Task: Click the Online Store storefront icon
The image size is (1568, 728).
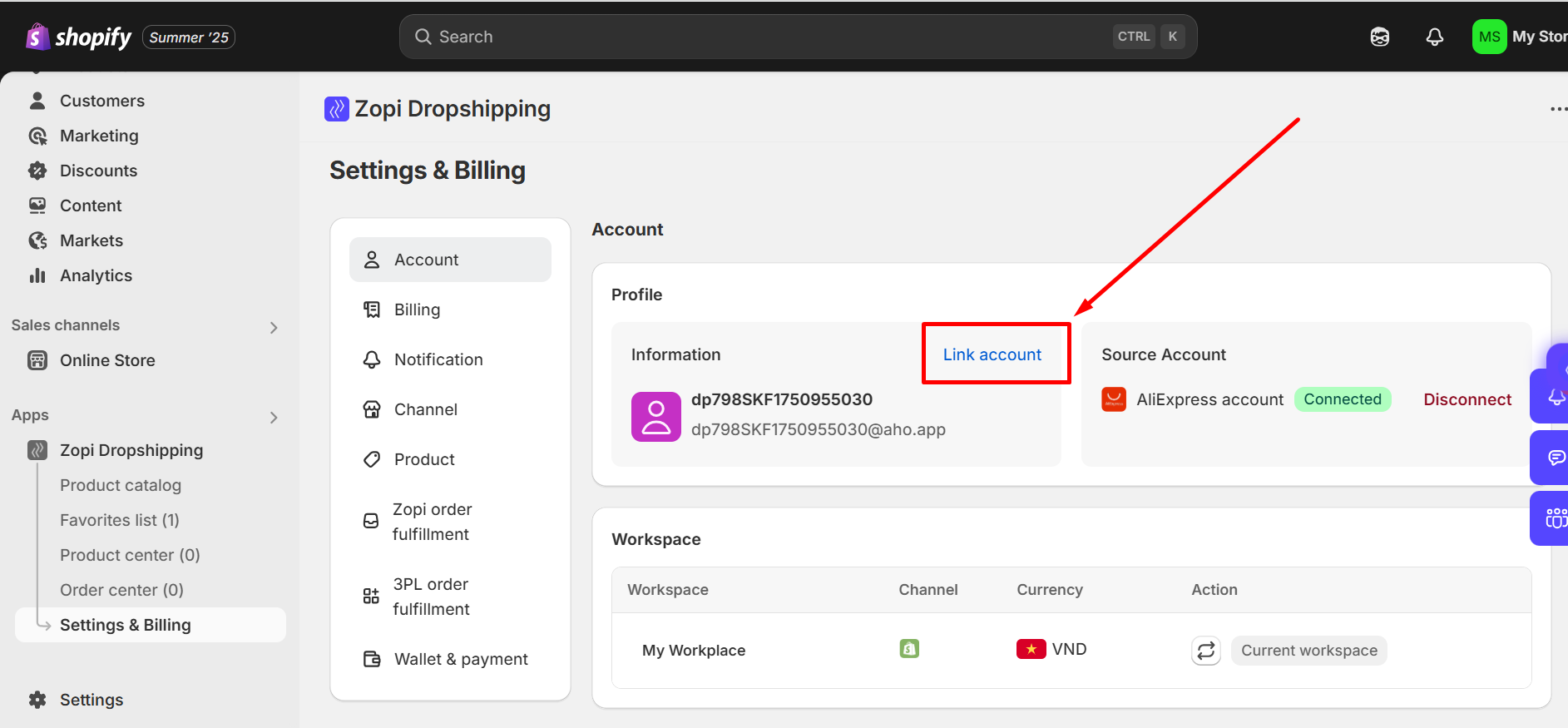Action: click(37, 360)
